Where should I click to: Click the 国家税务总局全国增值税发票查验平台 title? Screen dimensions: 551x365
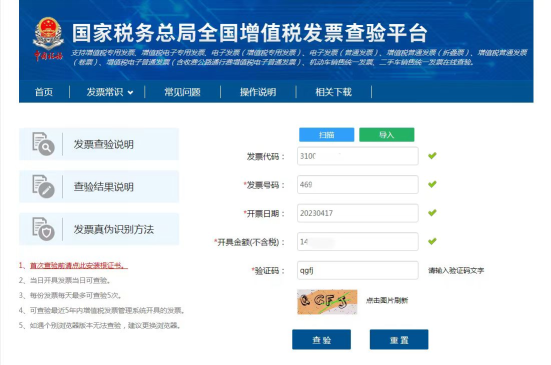click(250, 33)
